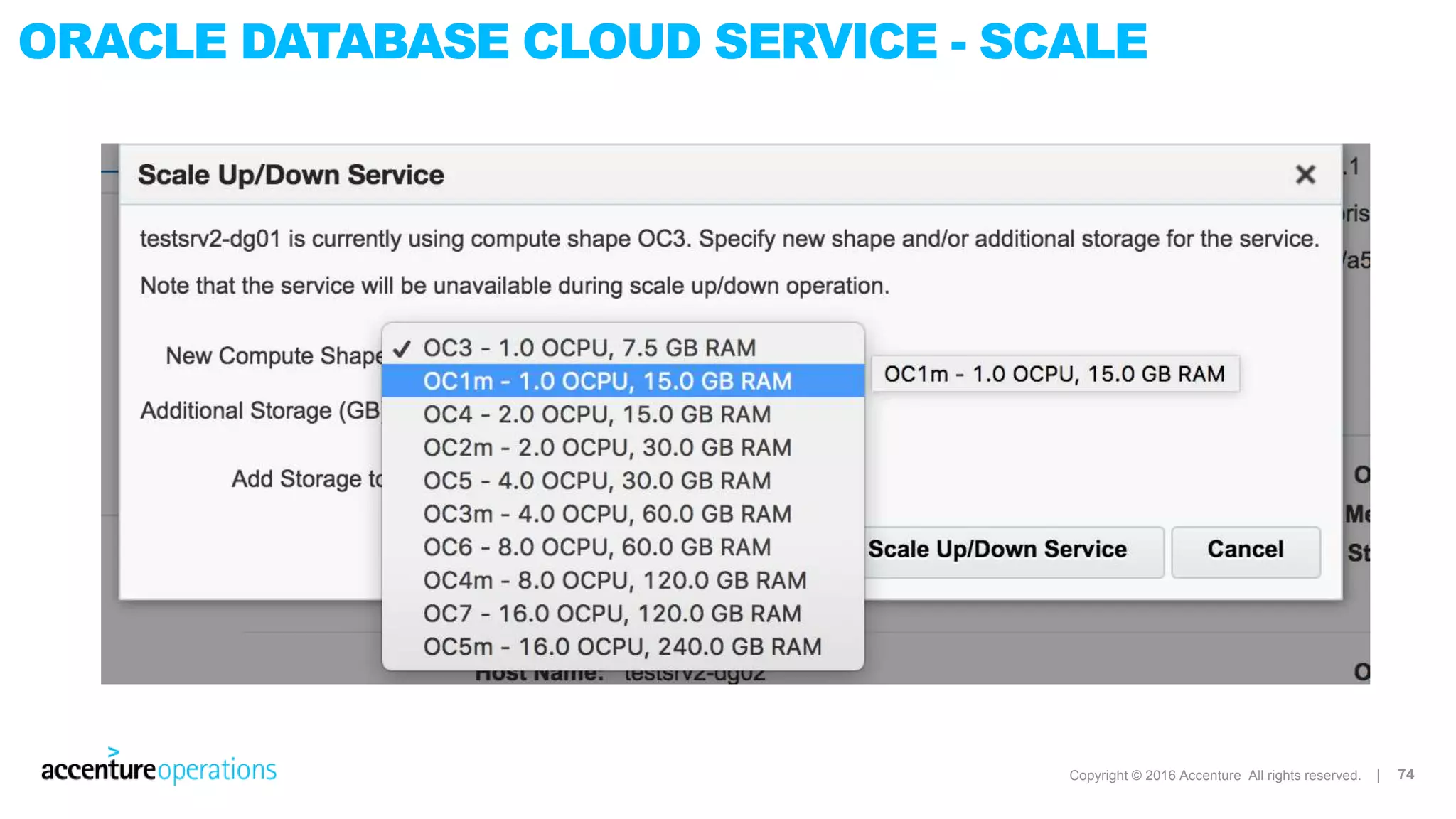Click the OC1m tooltip text
Screen dimensions: 1456x819
tap(1055, 374)
